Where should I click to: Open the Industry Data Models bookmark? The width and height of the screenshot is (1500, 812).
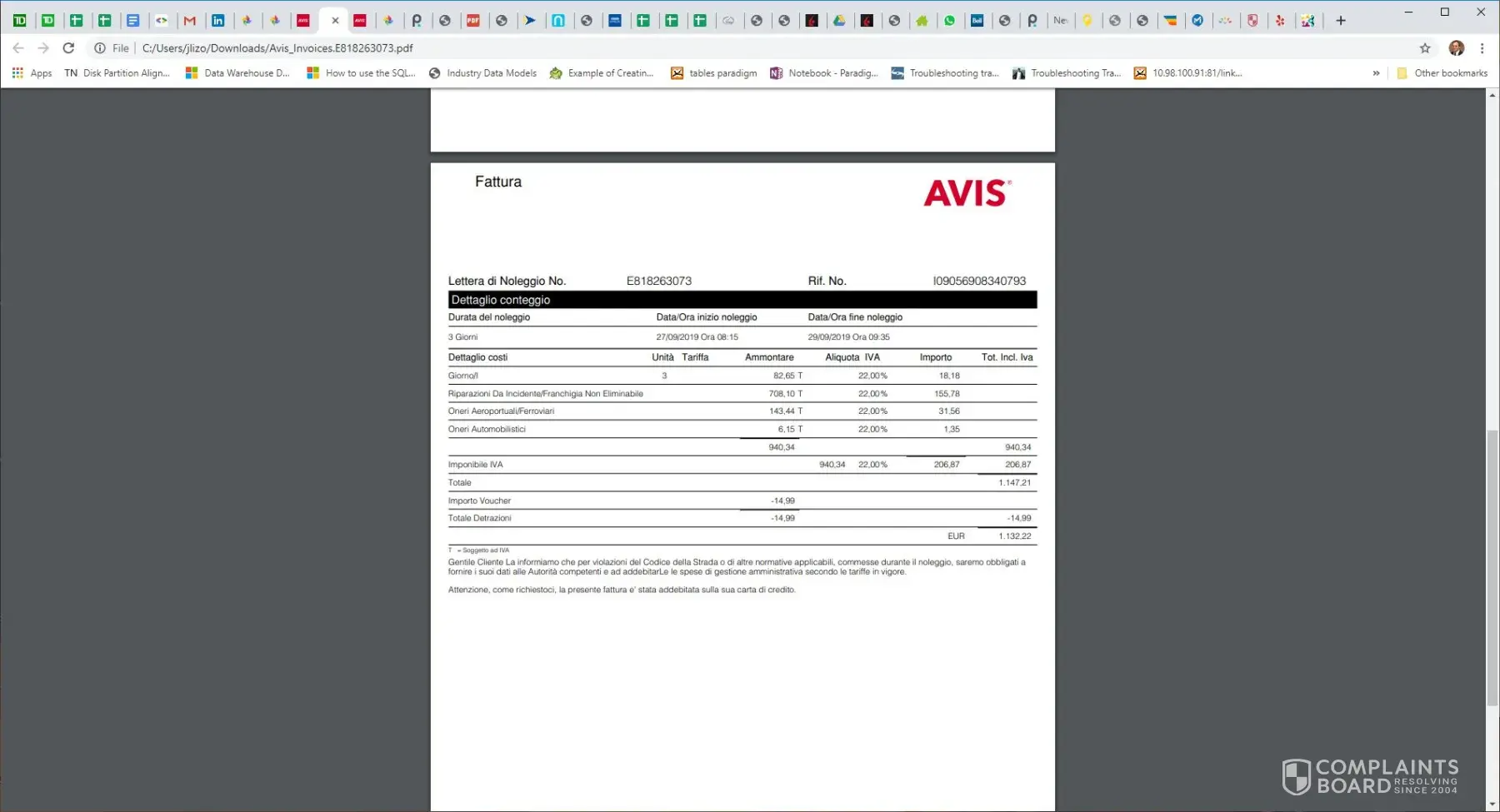tap(482, 73)
